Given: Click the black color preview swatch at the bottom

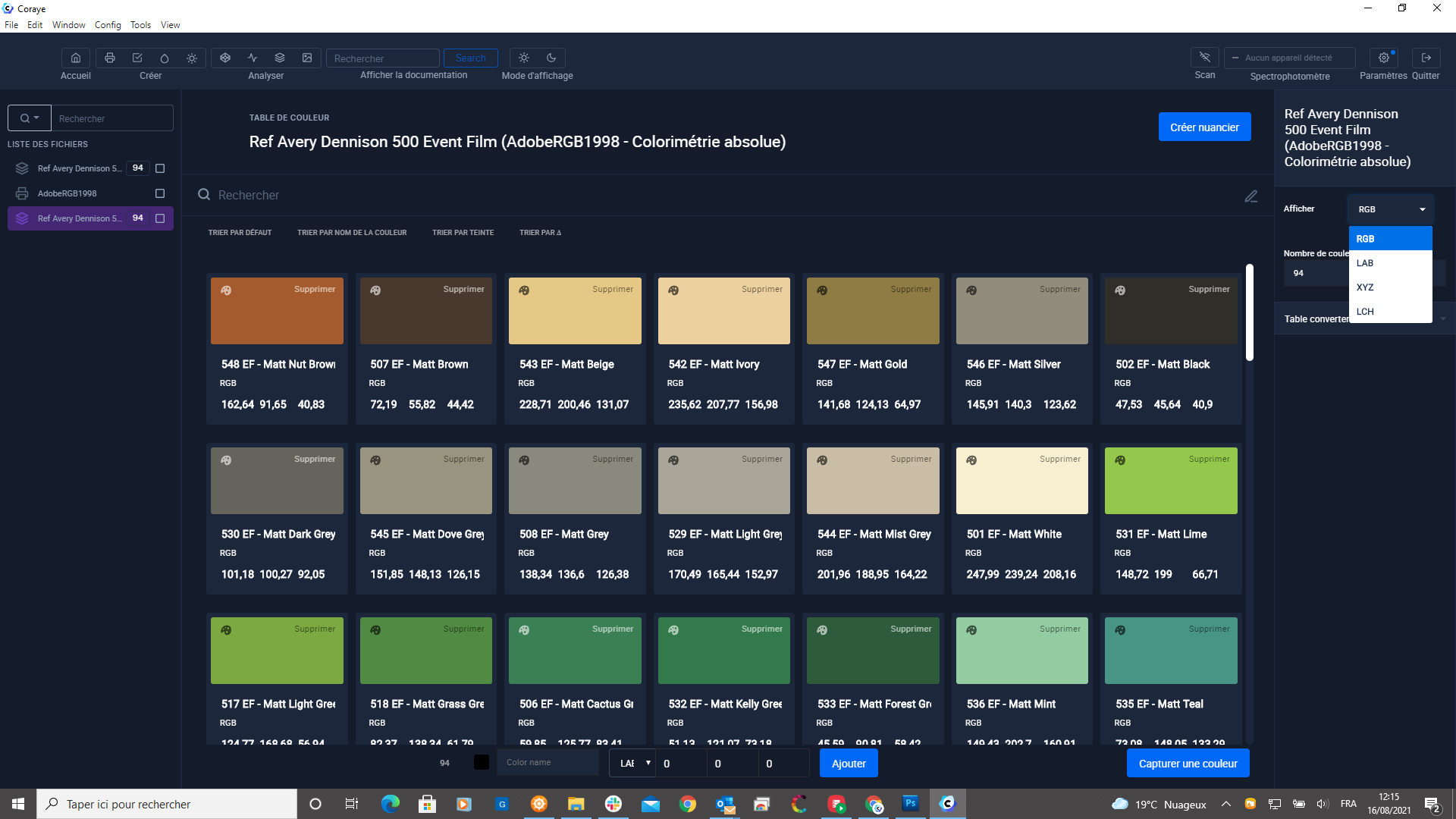Looking at the screenshot, I should click(481, 763).
